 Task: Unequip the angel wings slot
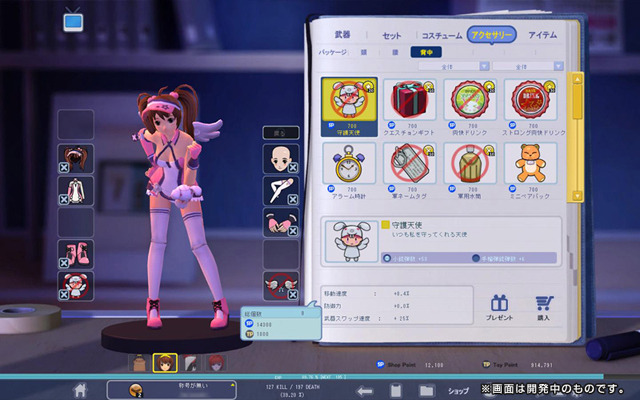click(293, 294)
